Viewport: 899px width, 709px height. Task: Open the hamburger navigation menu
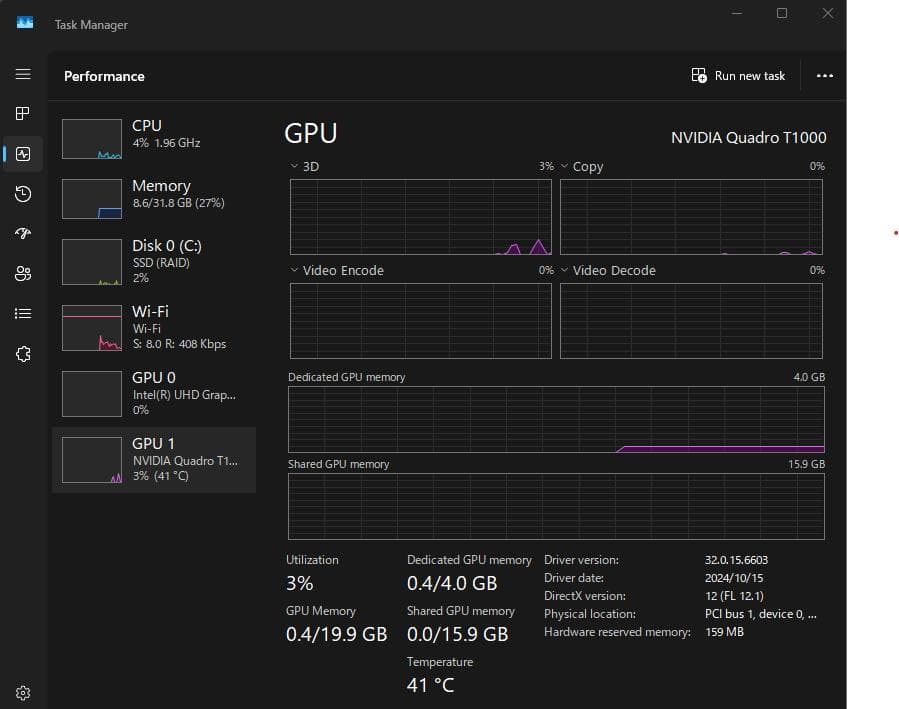click(23, 74)
